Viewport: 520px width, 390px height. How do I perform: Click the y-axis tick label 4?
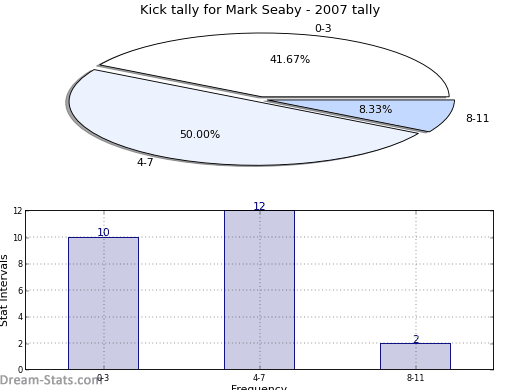[x=20, y=317]
